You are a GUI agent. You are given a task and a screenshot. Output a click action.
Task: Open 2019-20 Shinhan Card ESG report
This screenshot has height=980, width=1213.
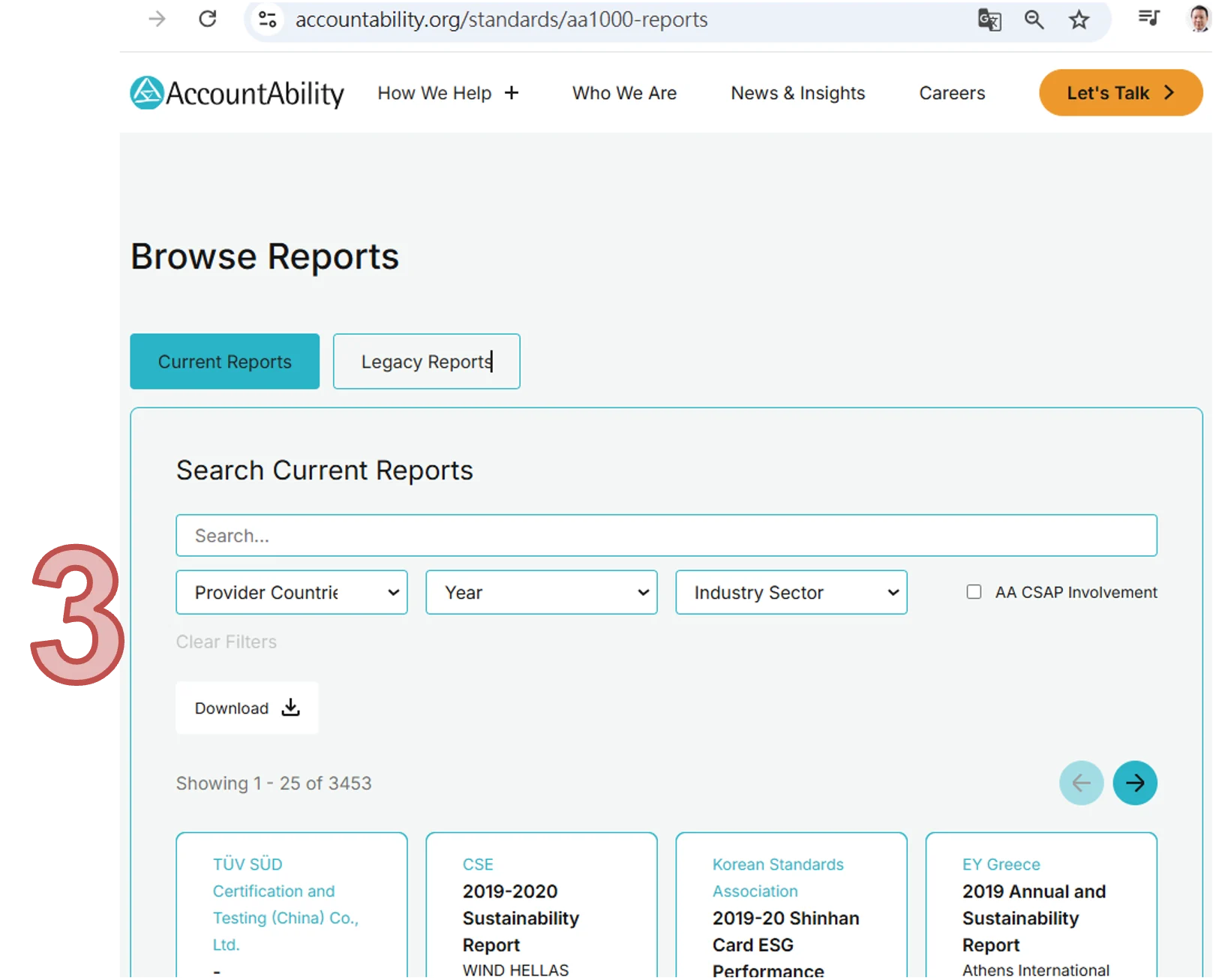(x=785, y=944)
